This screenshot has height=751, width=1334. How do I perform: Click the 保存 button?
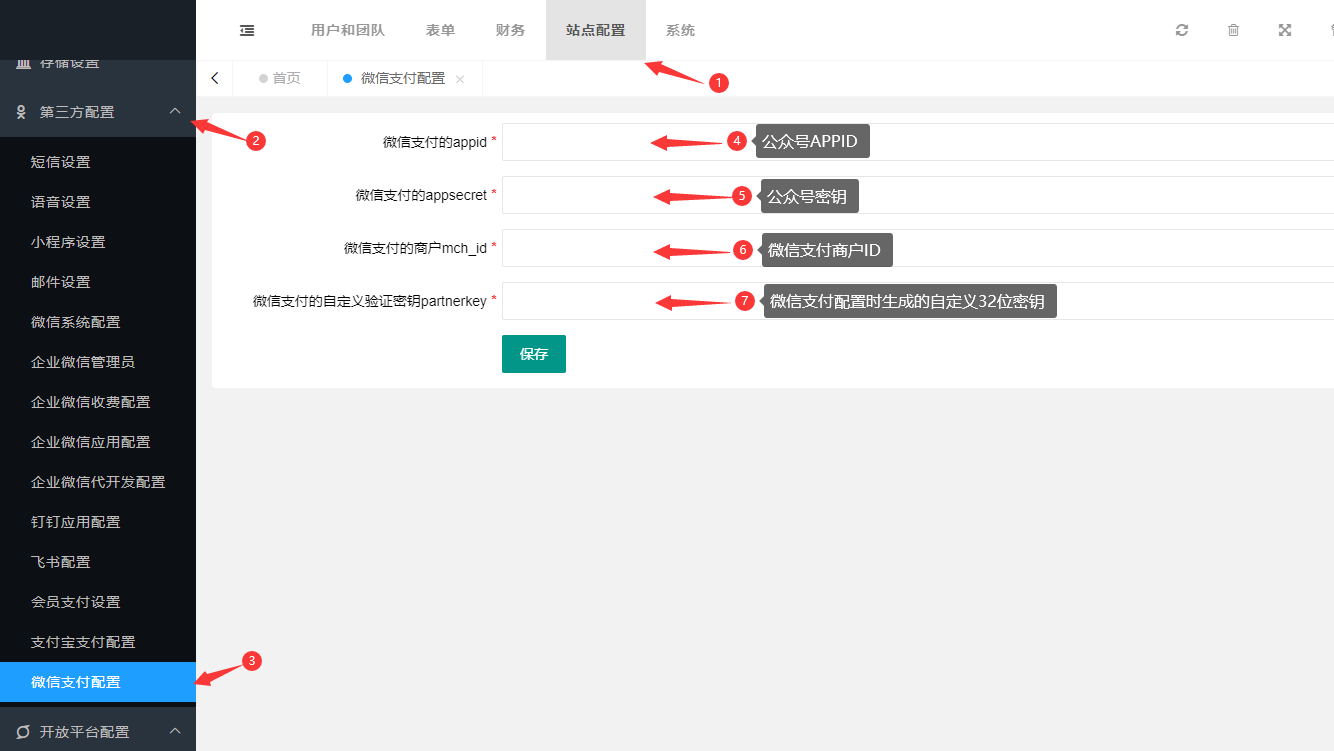[x=534, y=354]
